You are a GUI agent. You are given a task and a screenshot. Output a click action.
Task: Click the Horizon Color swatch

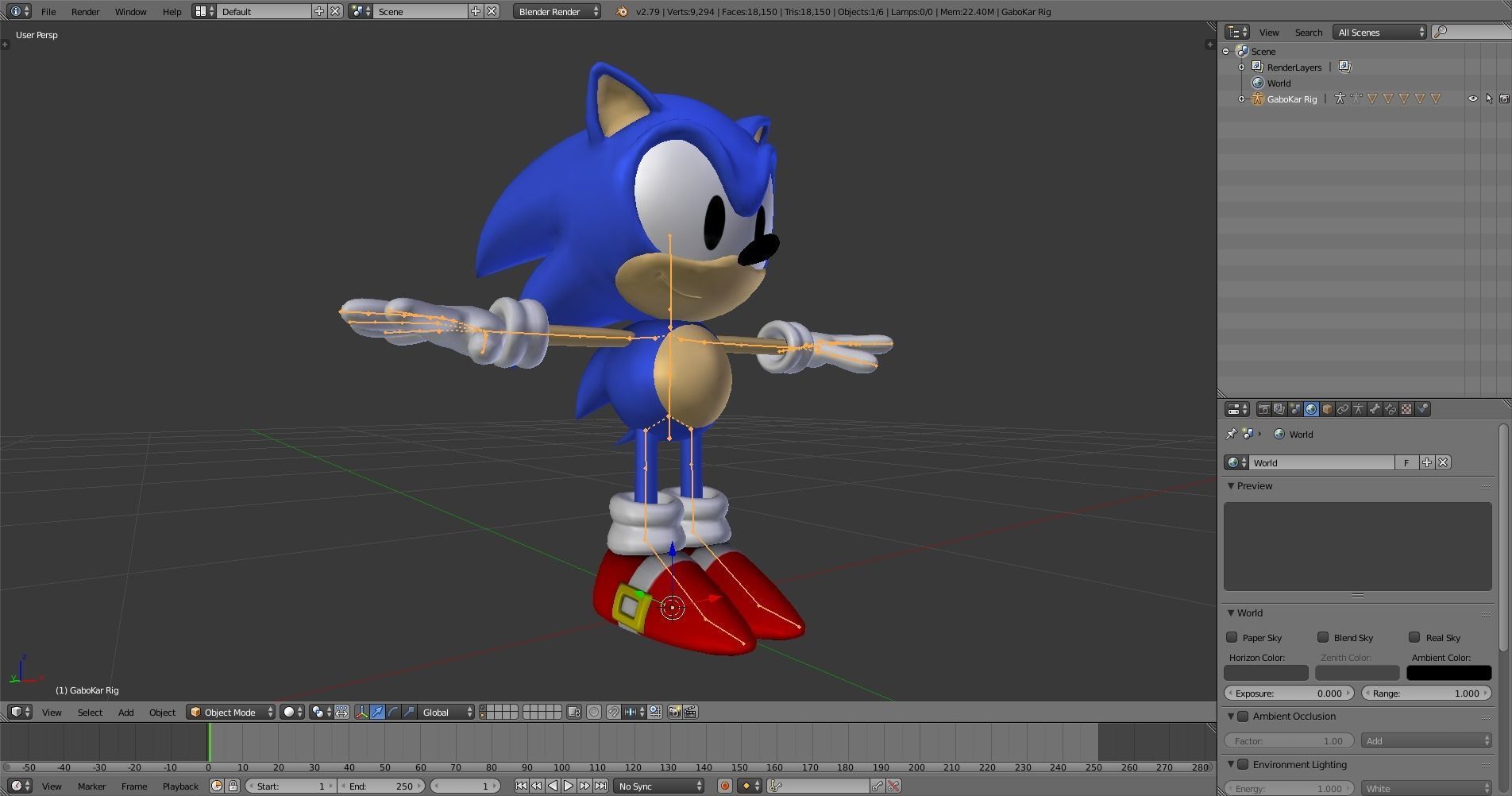click(x=1266, y=673)
